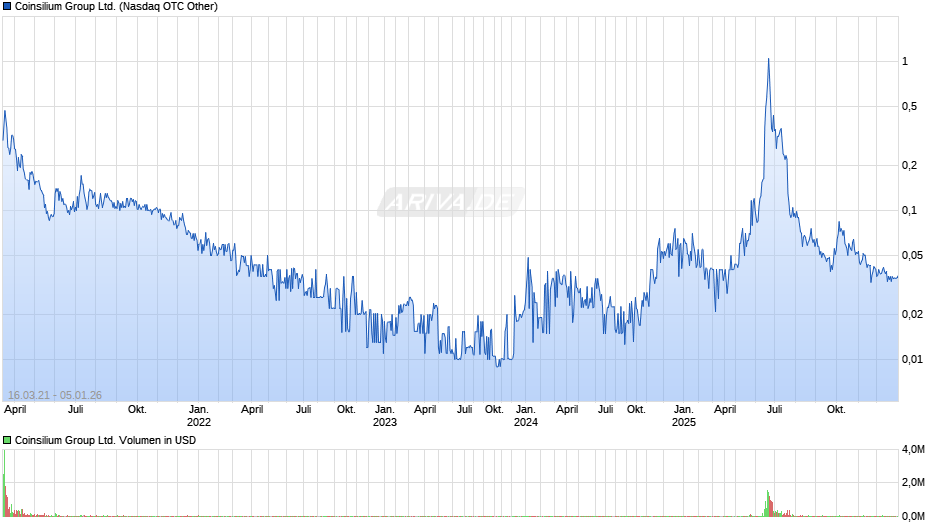Click the price axis label '0,05'
Screen dimensions: 940x526
[x=912, y=255]
